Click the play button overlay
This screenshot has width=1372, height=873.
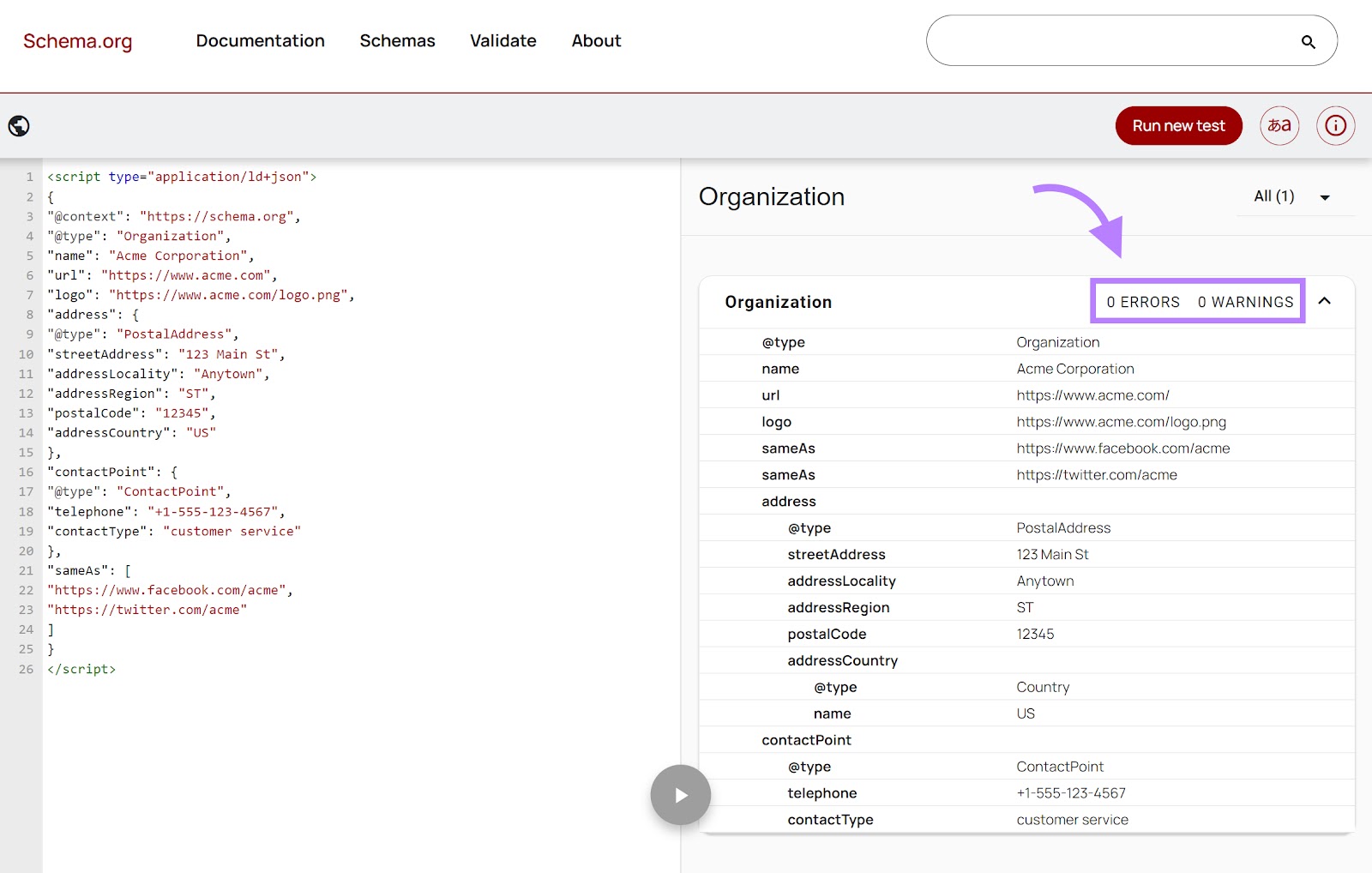[x=680, y=795]
